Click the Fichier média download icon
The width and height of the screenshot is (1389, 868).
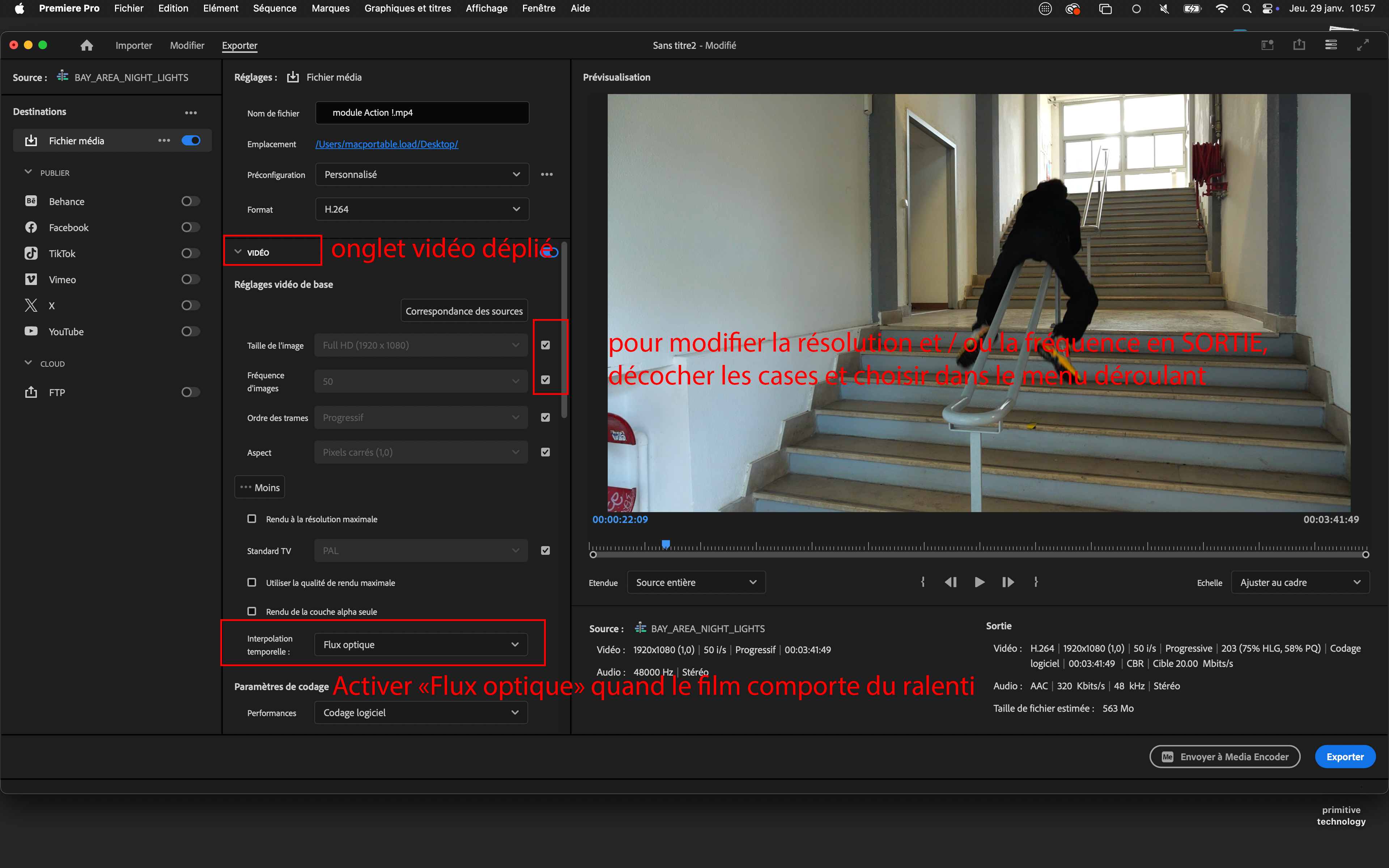pyautogui.click(x=31, y=140)
